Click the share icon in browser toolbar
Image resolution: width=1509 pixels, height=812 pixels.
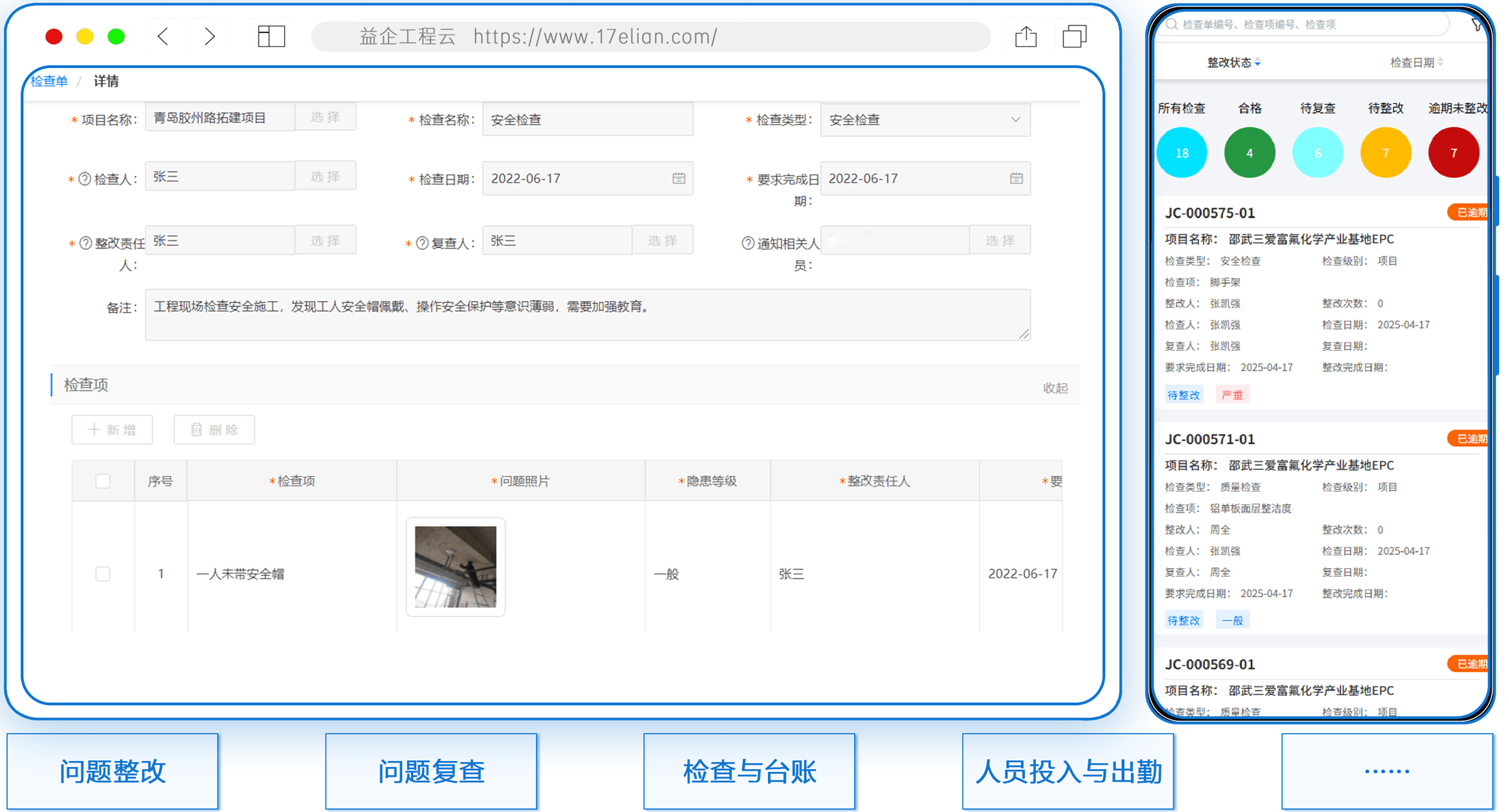[1026, 36]
